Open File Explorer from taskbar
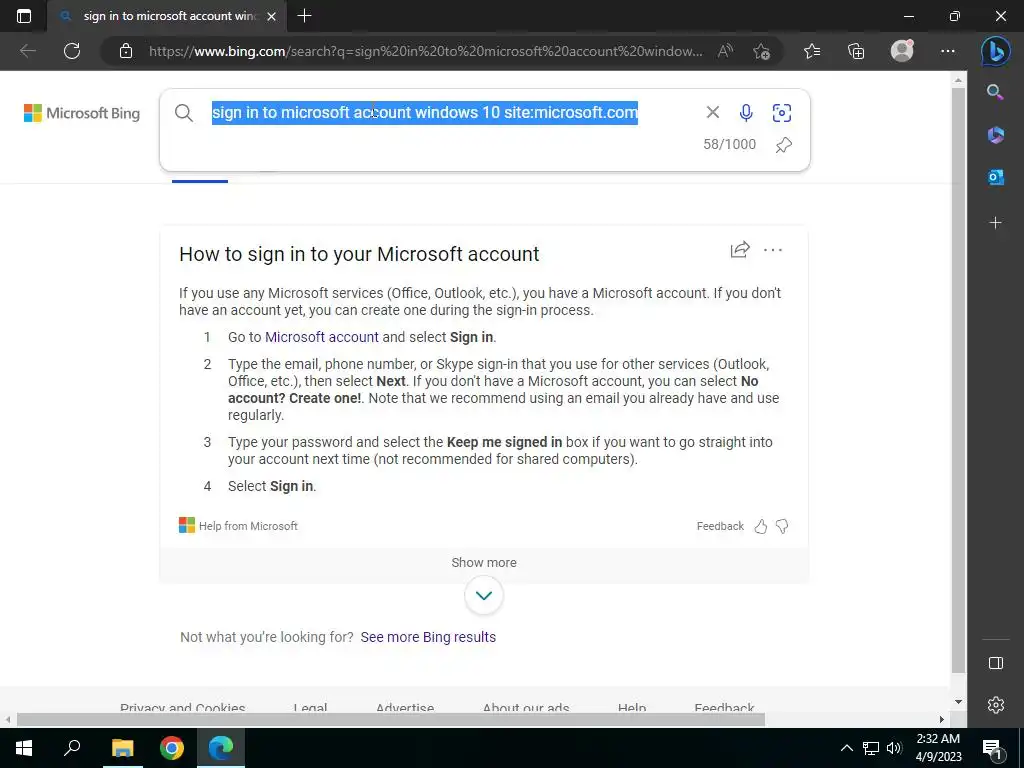This screenshot has height=768, width=1024. click(x=122, y=748)
